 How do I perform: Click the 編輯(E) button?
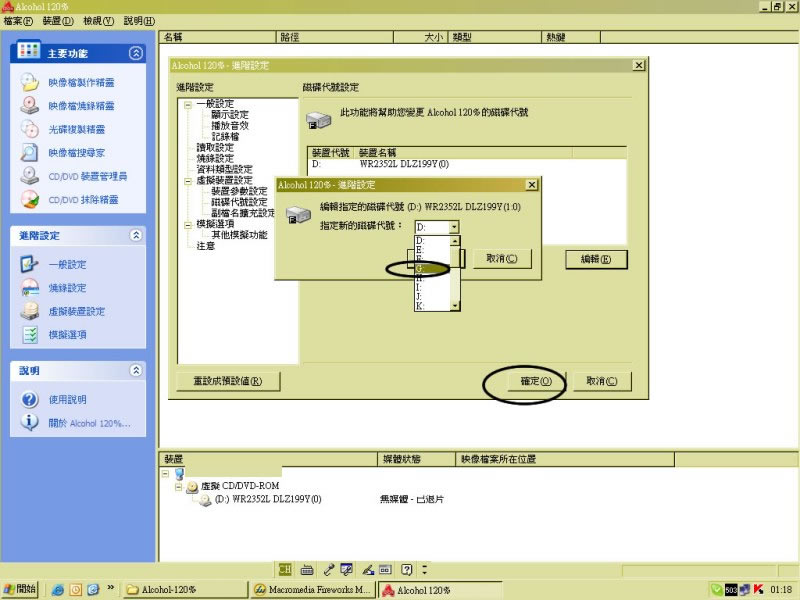(596, 259)
